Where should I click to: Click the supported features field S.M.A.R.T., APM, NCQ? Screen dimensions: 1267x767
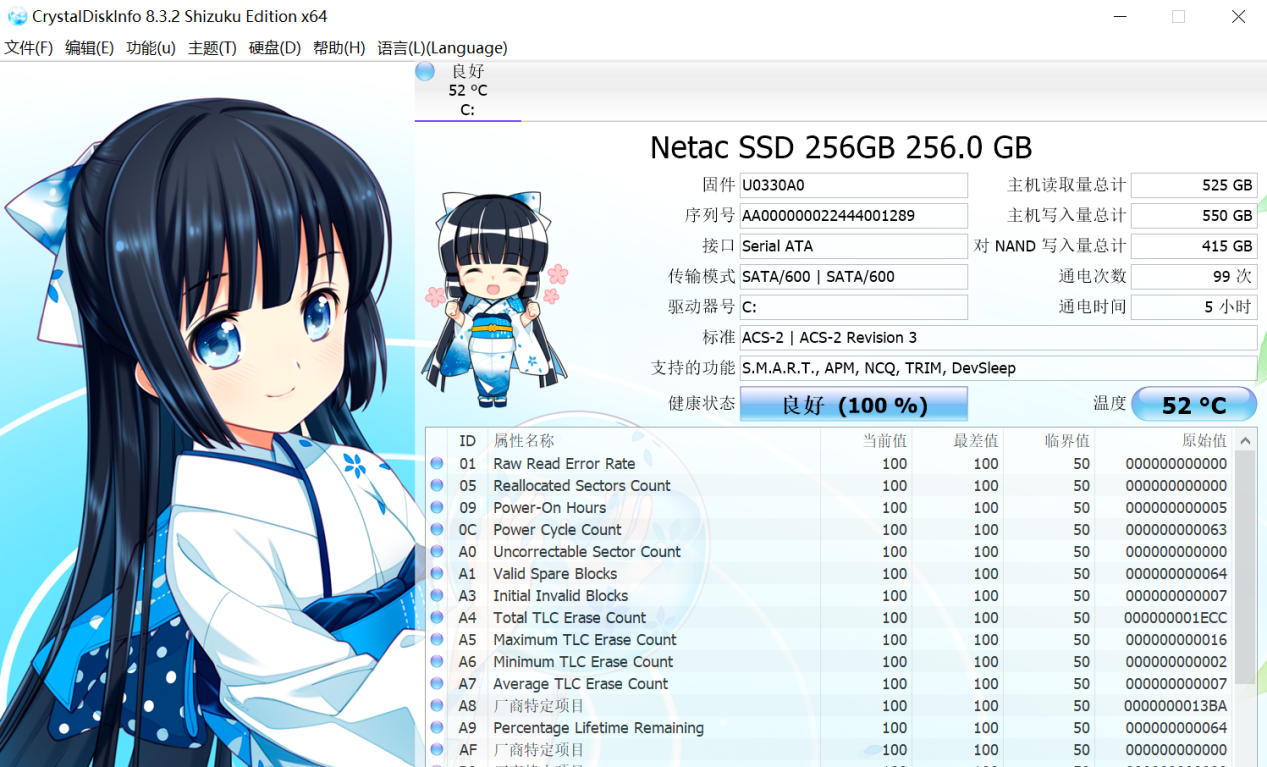(x=998, y=368)
